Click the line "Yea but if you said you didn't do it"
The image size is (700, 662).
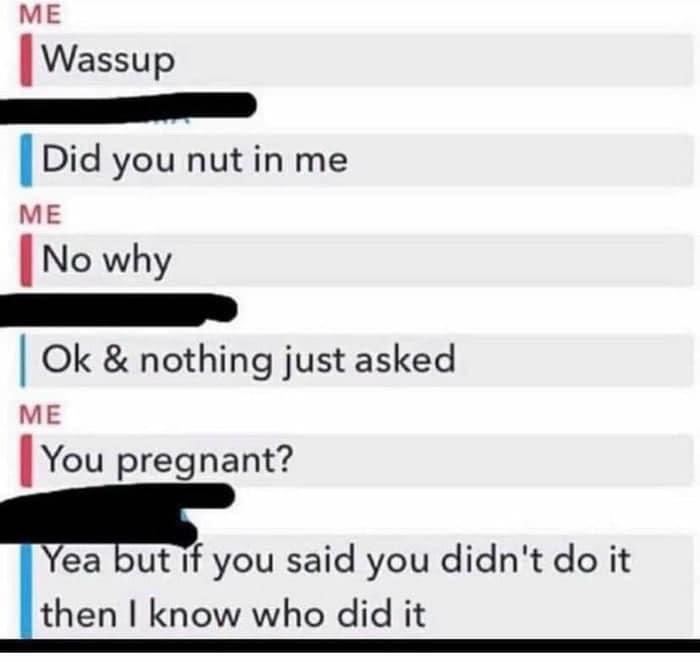336,560
